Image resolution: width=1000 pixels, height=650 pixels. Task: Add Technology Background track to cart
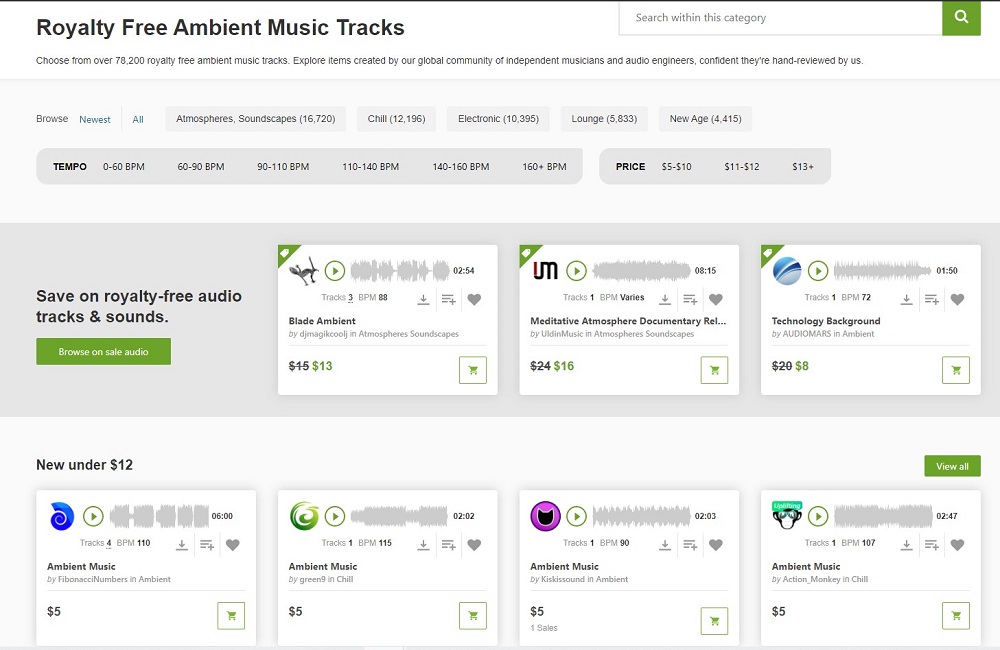[956, 370]
